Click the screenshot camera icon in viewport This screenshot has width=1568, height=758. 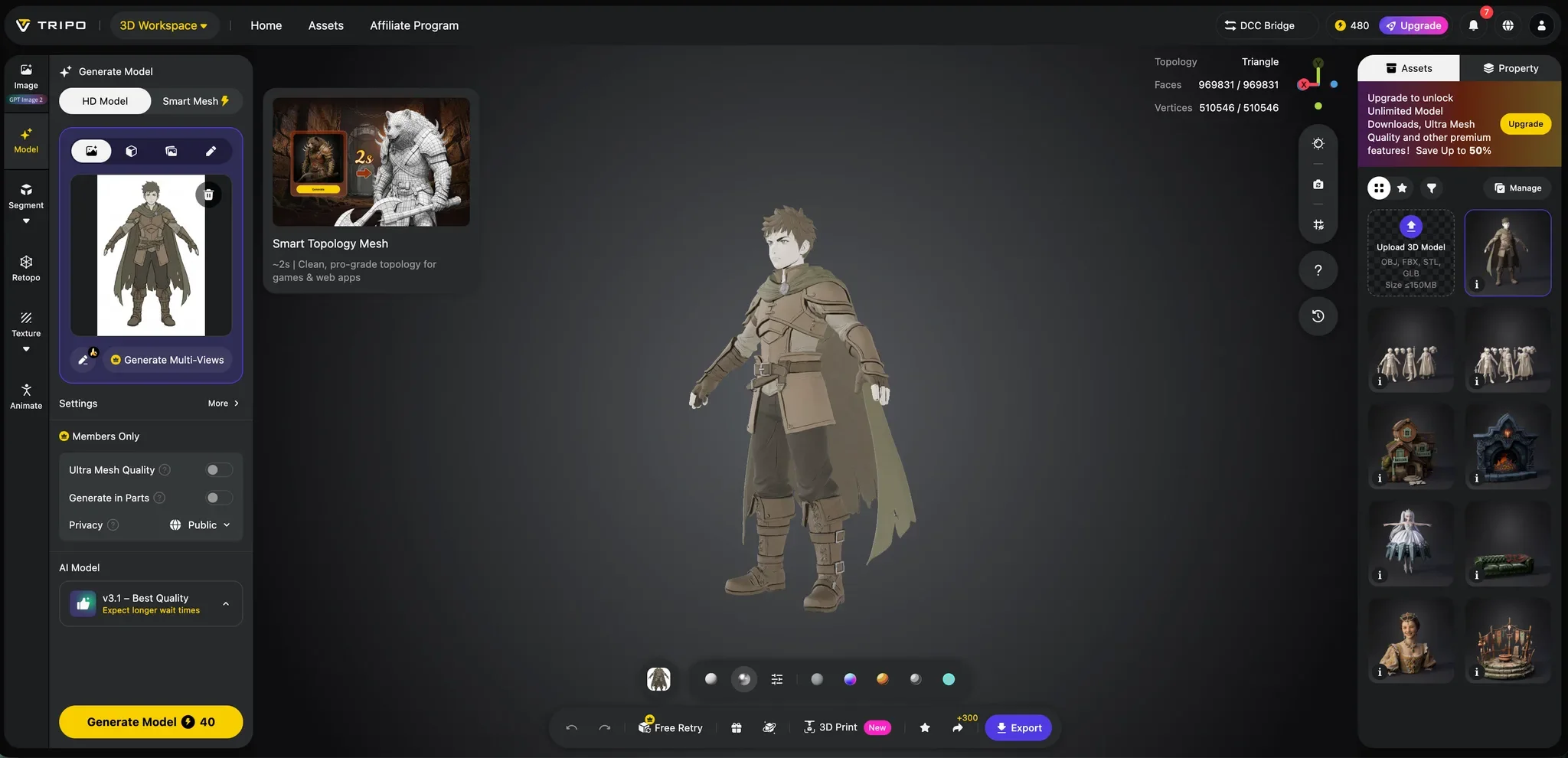(1318, 185)
